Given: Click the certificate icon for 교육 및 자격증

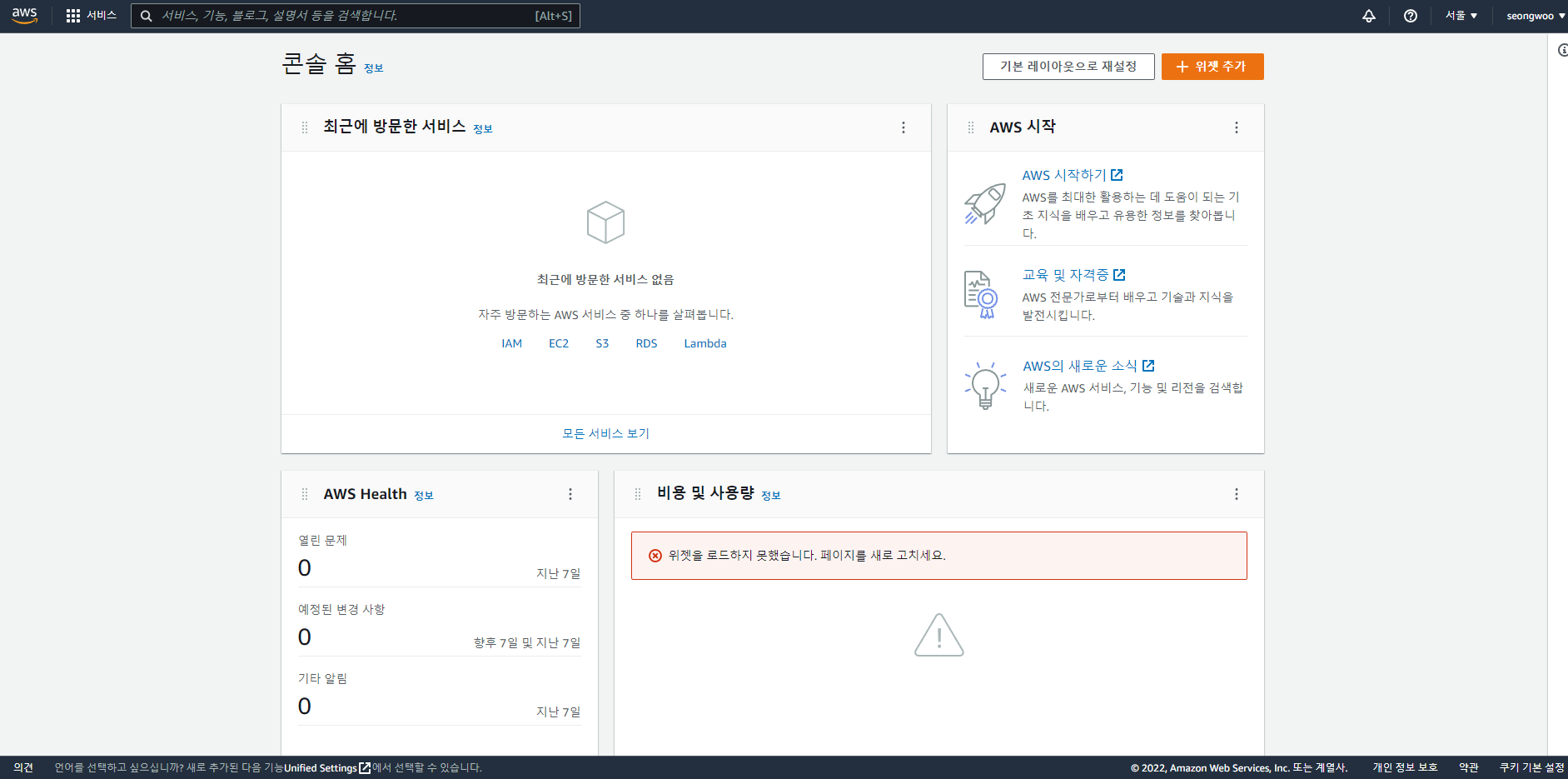Looking at the screenshot, I should click(x=982, y=295).
